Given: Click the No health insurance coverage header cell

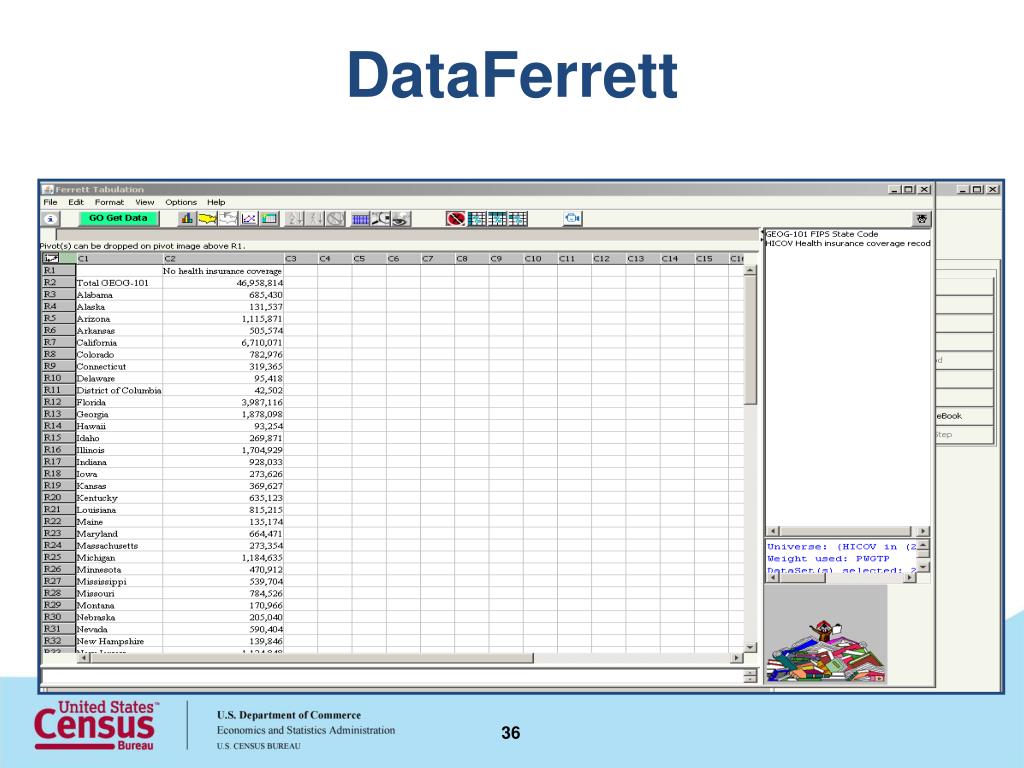Looking at the screenshot, I should coord(223,271).
